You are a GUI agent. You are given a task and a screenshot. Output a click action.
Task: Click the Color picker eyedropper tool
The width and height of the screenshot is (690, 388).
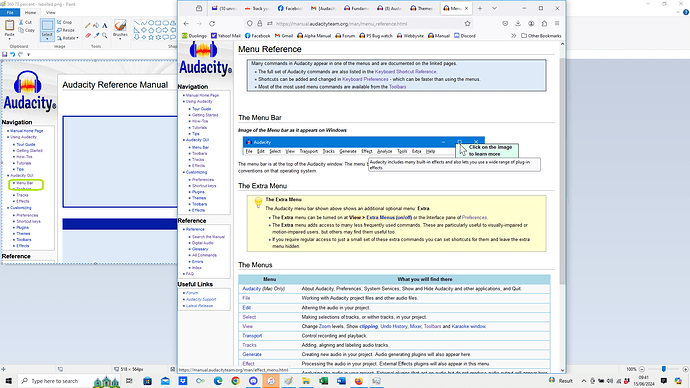96,35
